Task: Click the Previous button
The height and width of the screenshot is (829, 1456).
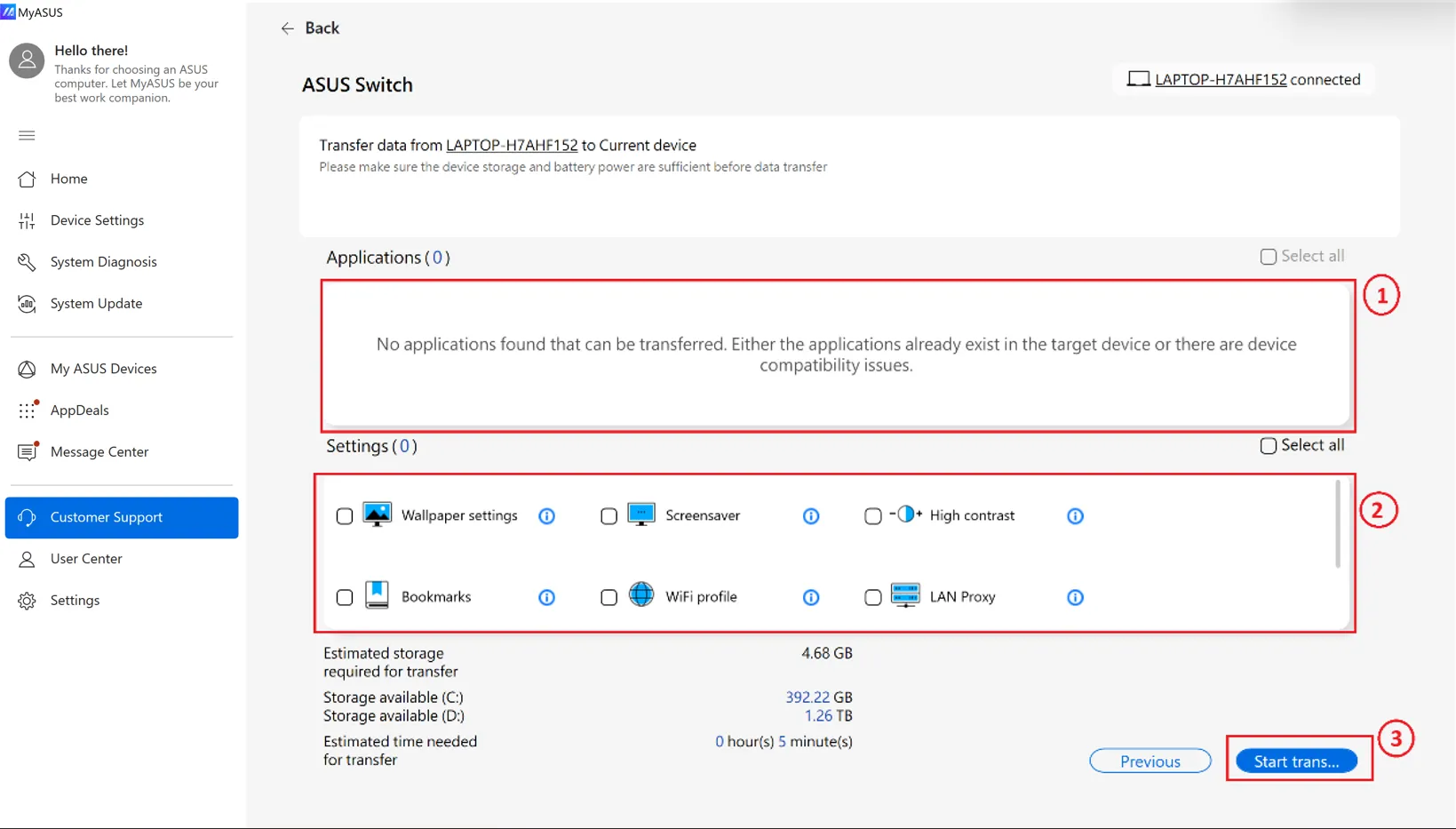Action: (1150, 761)
